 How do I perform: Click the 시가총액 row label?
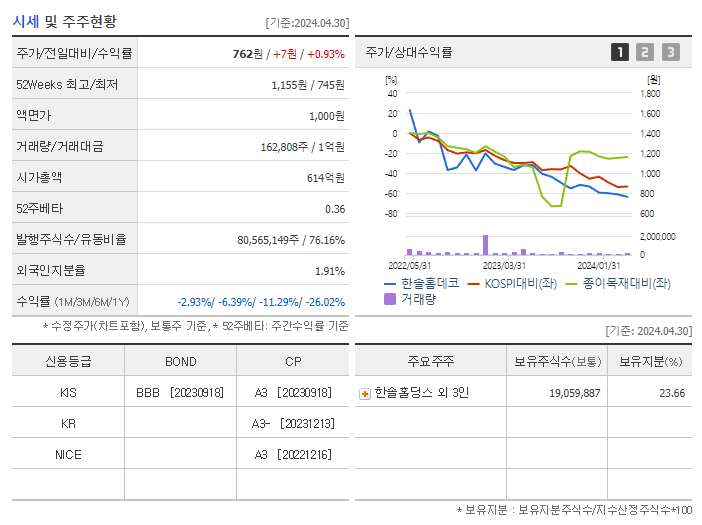point(39,178)
